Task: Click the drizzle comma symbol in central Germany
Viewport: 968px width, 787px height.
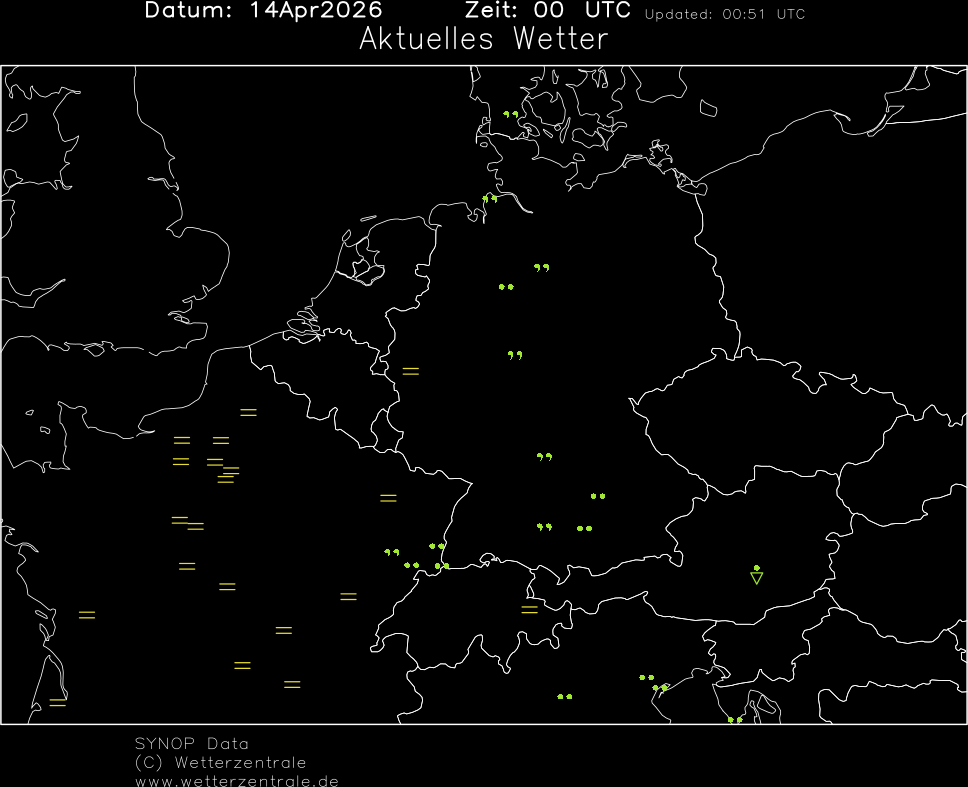Action: pyautogui.click(x=515, y=355)
